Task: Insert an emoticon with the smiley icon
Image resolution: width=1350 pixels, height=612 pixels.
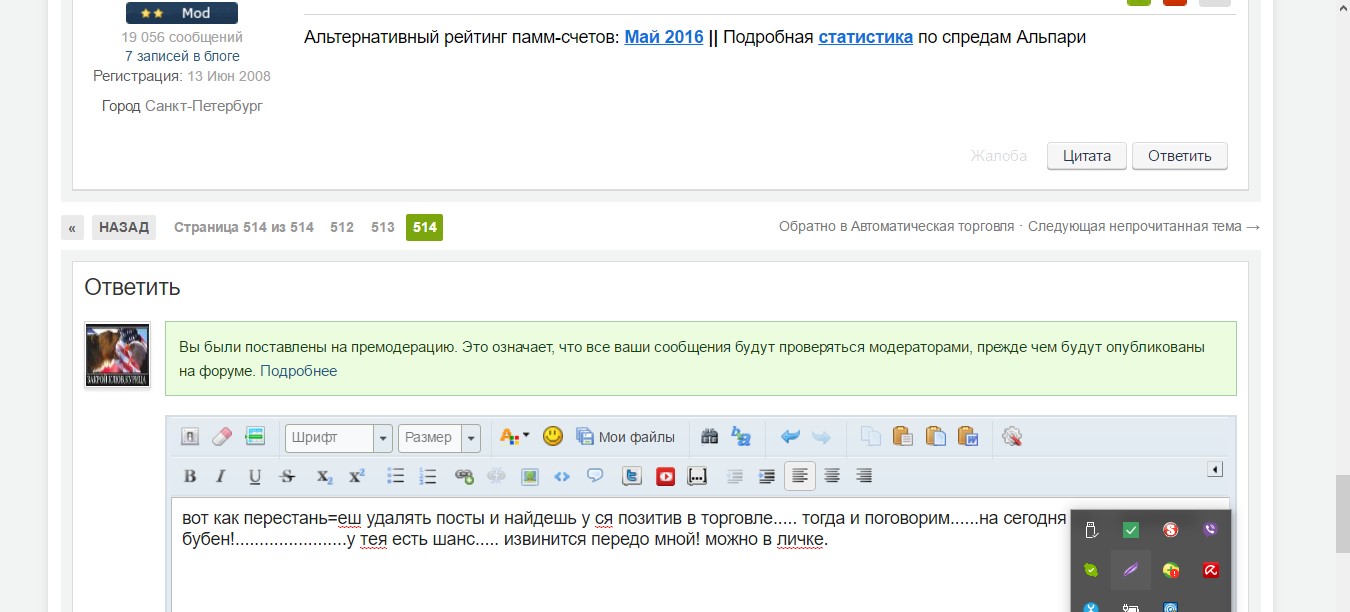Action: pyautogui.click(x=553, y=437)
